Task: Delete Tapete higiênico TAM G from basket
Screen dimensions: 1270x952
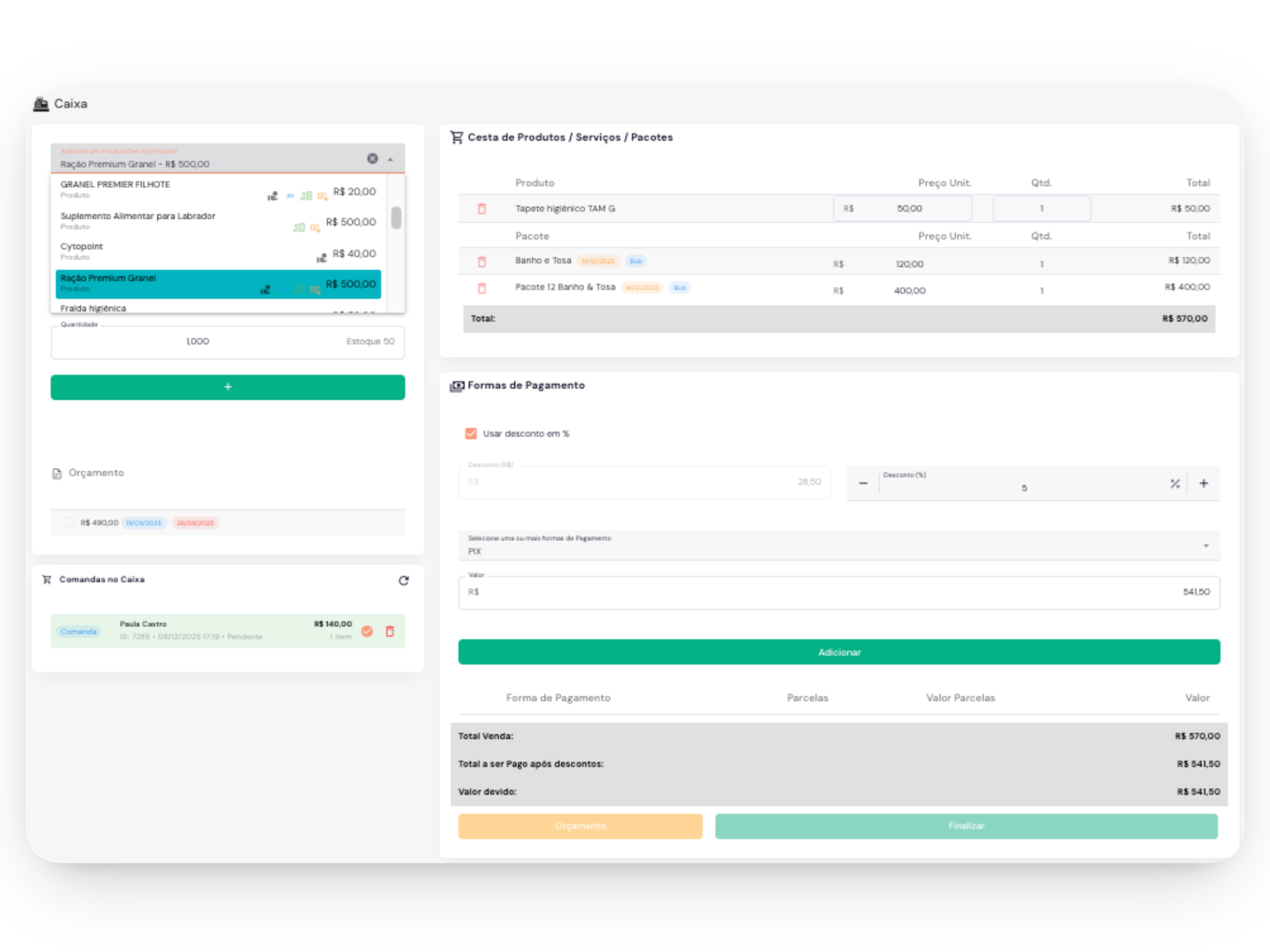Action: point(482,209)
